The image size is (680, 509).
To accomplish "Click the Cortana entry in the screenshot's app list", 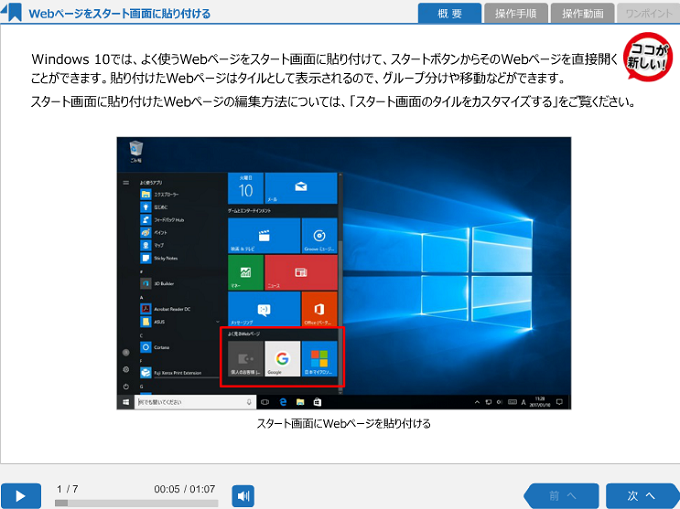I will [x=155, y=347].
